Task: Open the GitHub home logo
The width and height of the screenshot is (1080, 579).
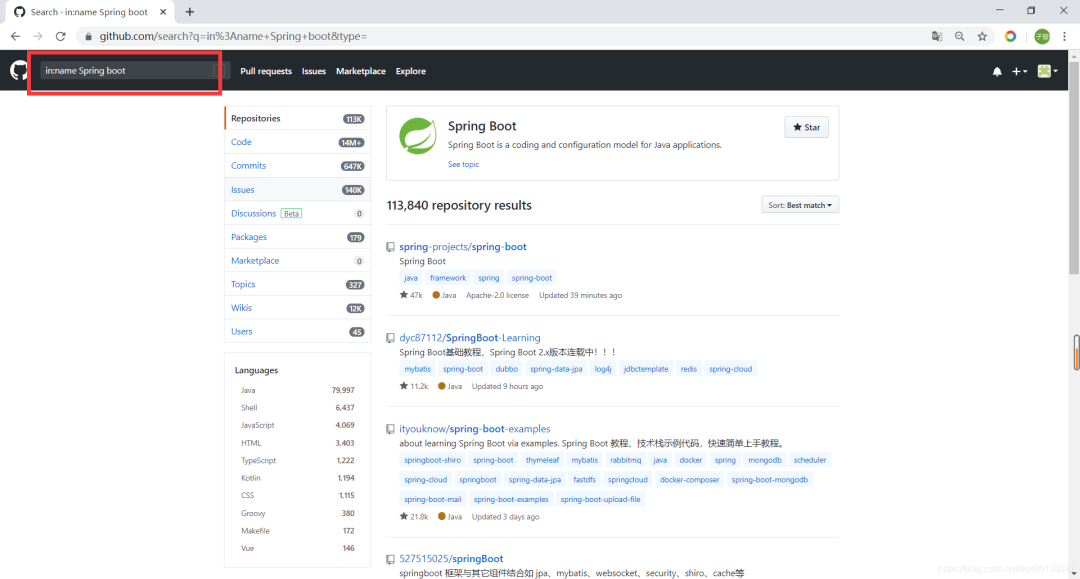Action: point(19,70)
